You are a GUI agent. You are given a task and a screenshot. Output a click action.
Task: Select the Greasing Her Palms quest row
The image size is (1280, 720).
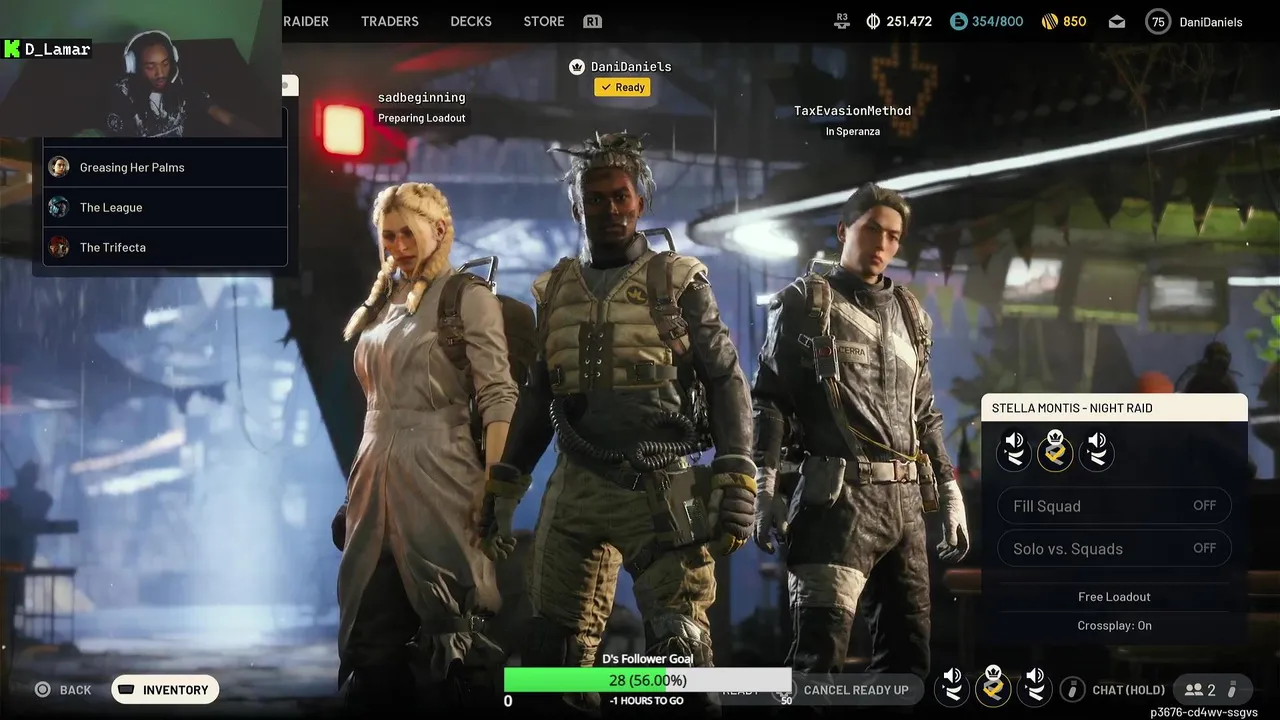165,167
